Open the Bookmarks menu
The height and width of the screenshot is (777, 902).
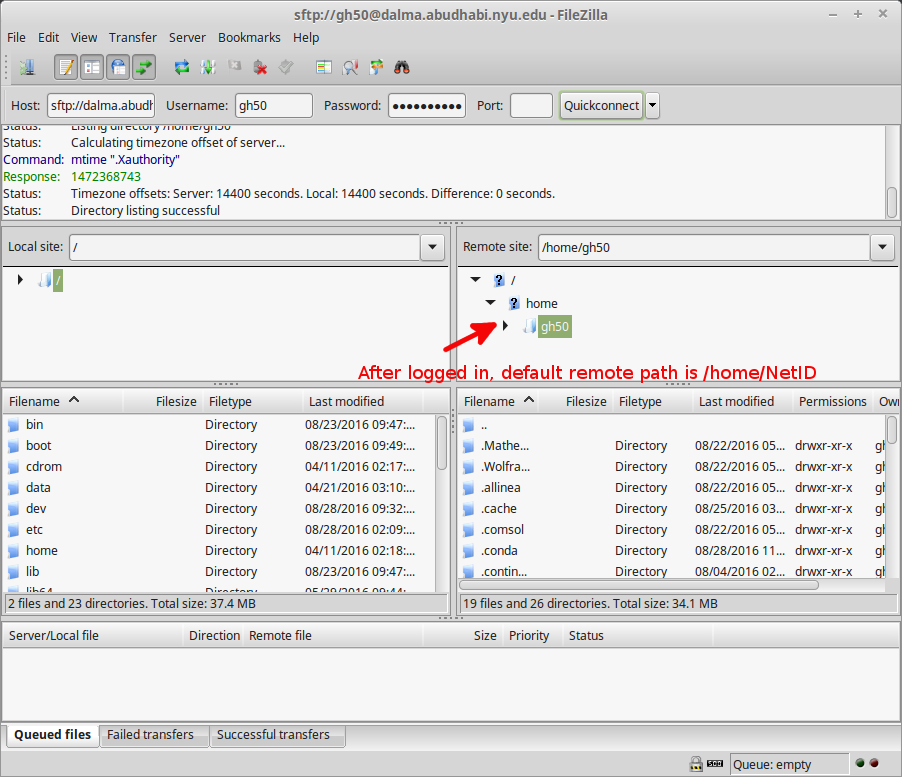[x=249, y=37]
